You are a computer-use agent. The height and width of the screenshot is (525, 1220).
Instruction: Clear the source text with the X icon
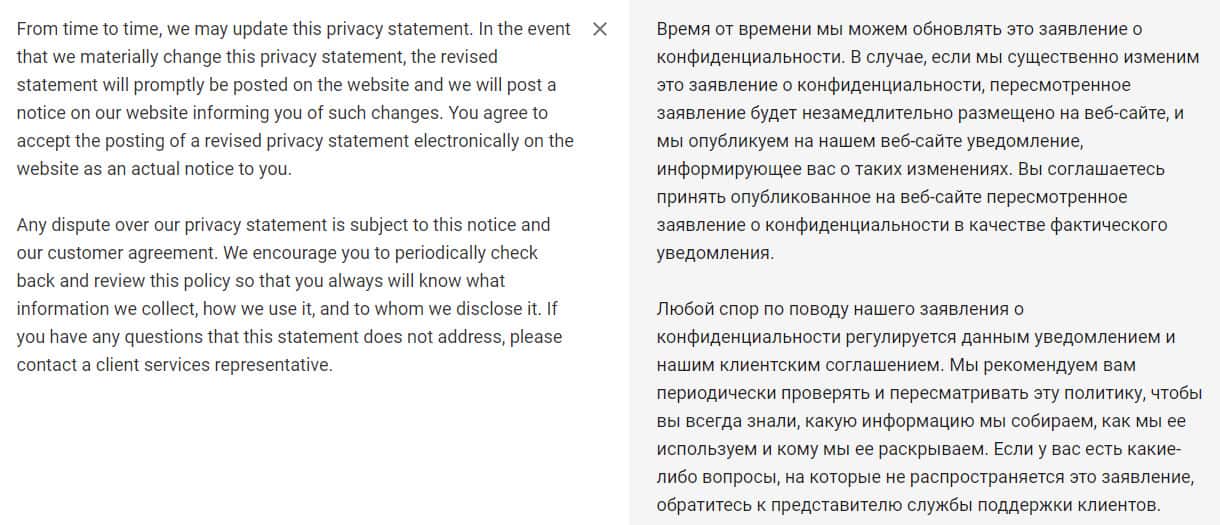pos(600,29)
